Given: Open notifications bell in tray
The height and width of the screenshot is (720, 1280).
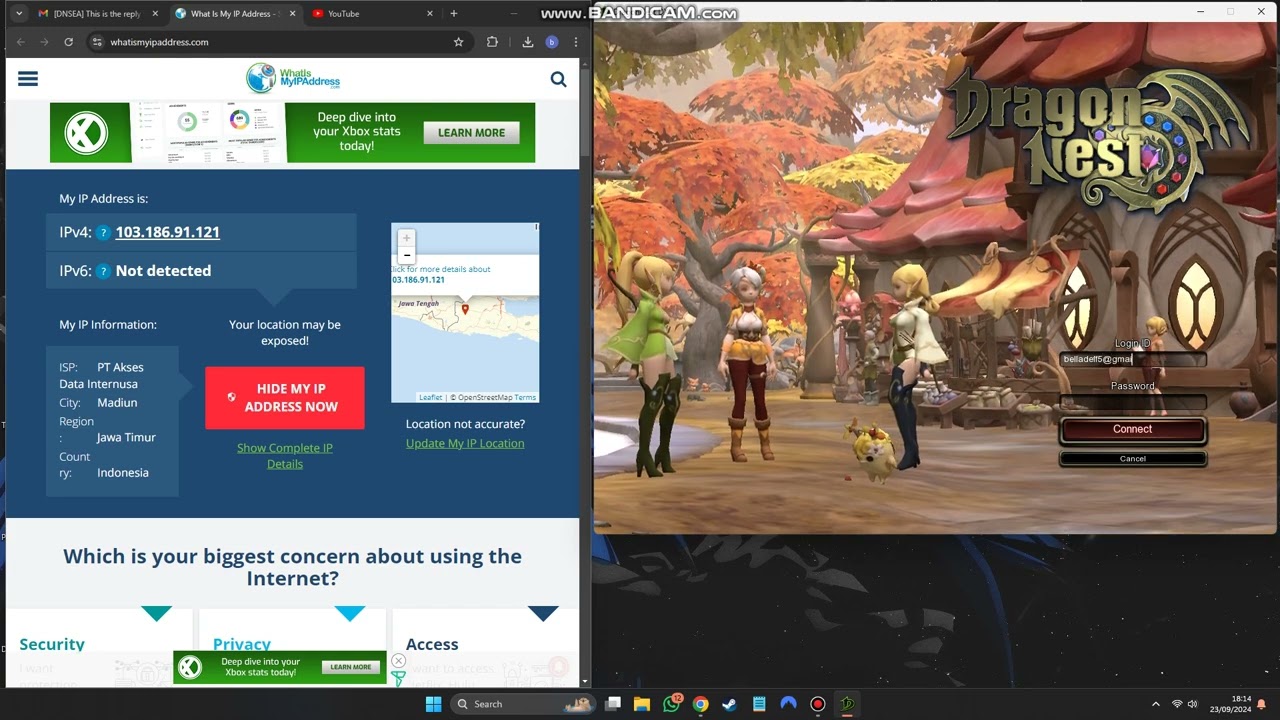Looking at the screenshot, I should tap(1262, 704).
